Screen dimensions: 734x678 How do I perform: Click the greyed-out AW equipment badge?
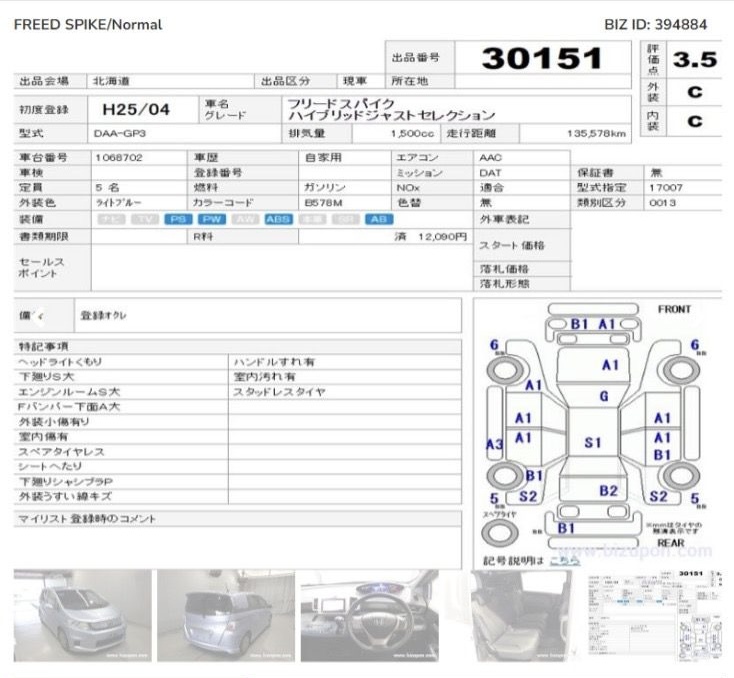pos(244,219)
